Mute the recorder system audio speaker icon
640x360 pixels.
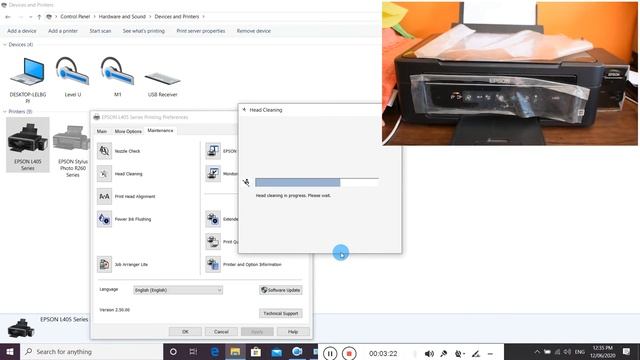pyautogui.click(x=429, y=353)
